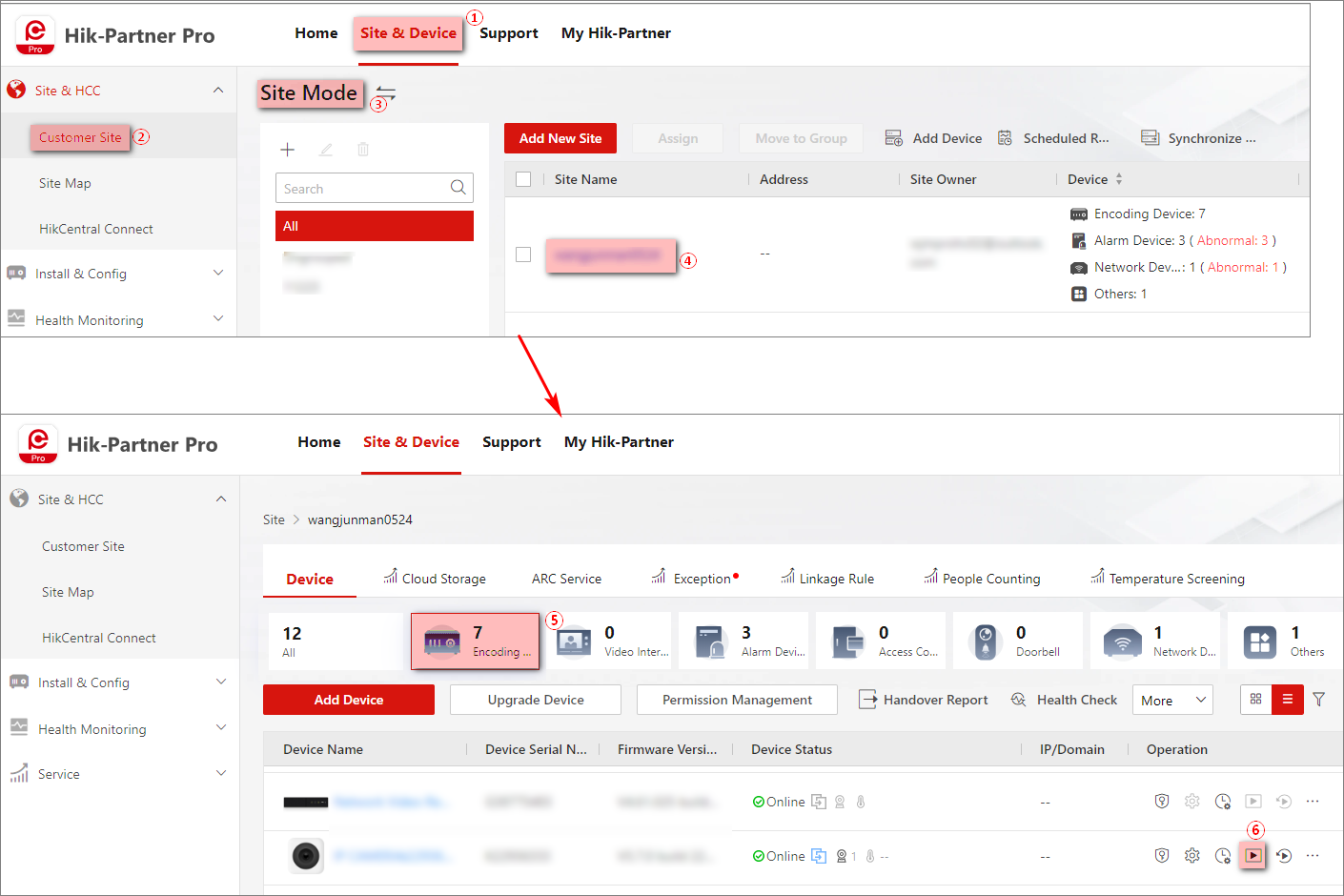
Task: Click the Hik-Partner Pro logo in the lower screenshot
Action: tap(38, 444)
